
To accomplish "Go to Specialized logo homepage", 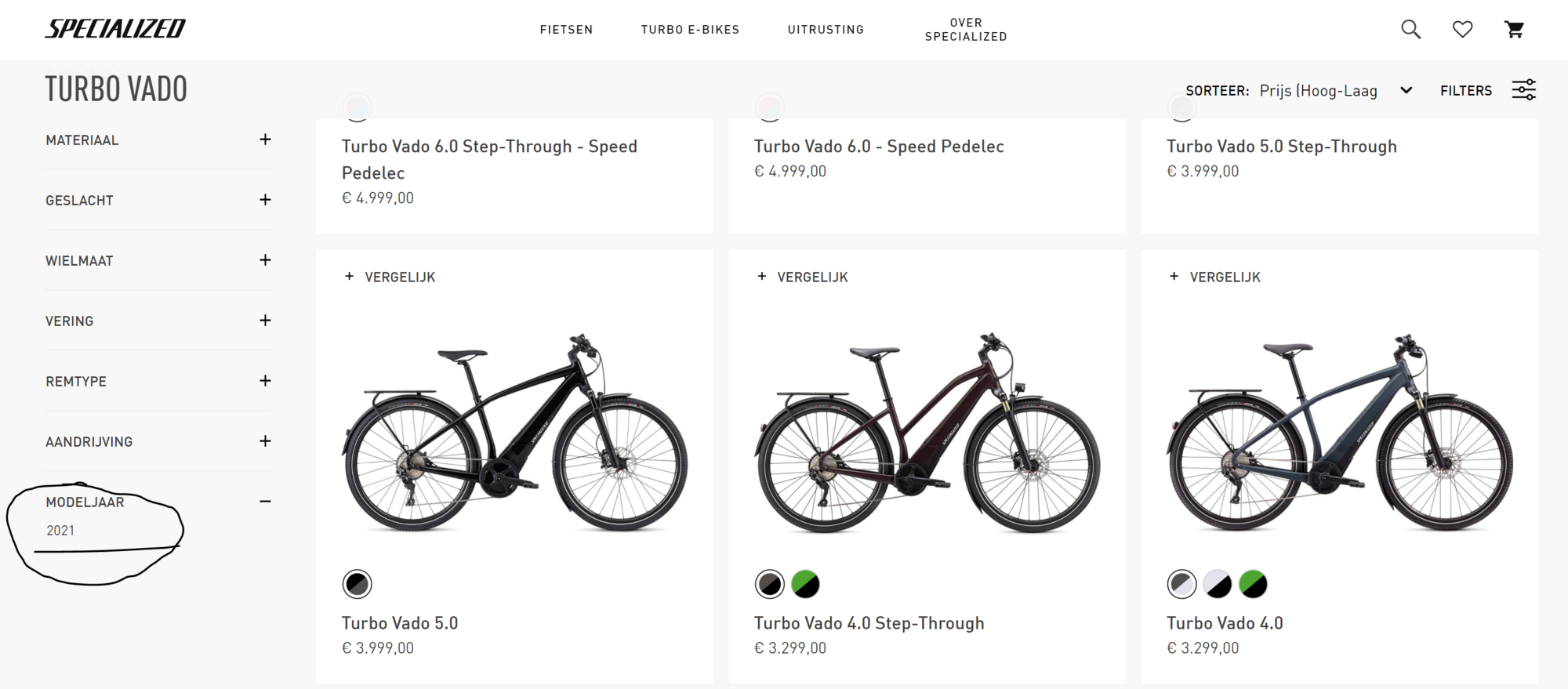I will [x=115, y=29].
